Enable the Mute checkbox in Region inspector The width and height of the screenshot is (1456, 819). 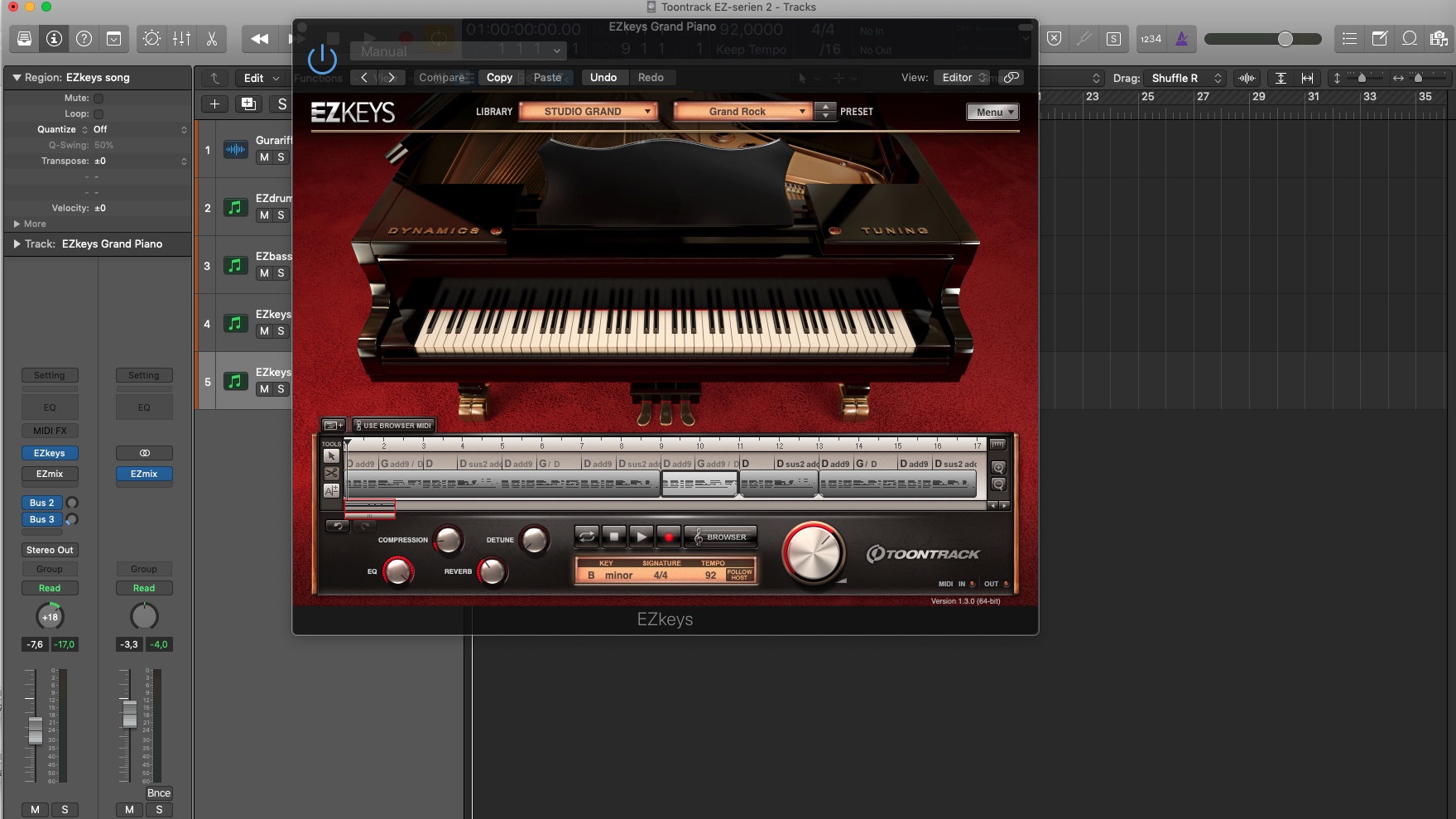[99, 98]
